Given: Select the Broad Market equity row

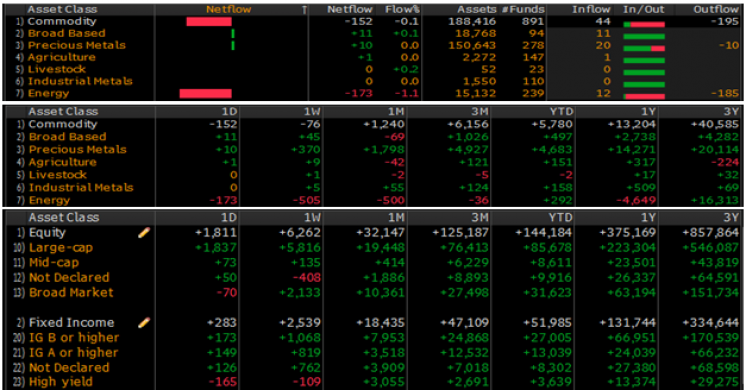Looking at the screenshot, I should click(372, 293).
